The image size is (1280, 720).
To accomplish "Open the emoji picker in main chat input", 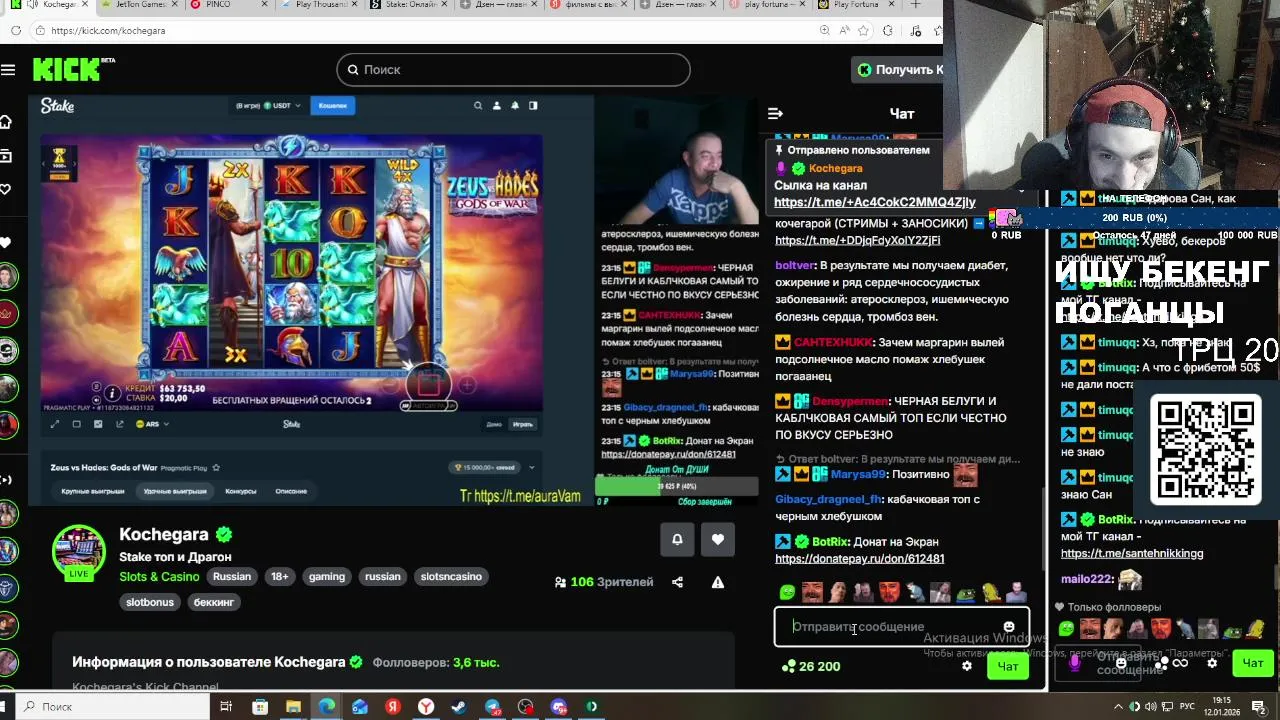I will pyautogui.click(x=1009, y=627).
